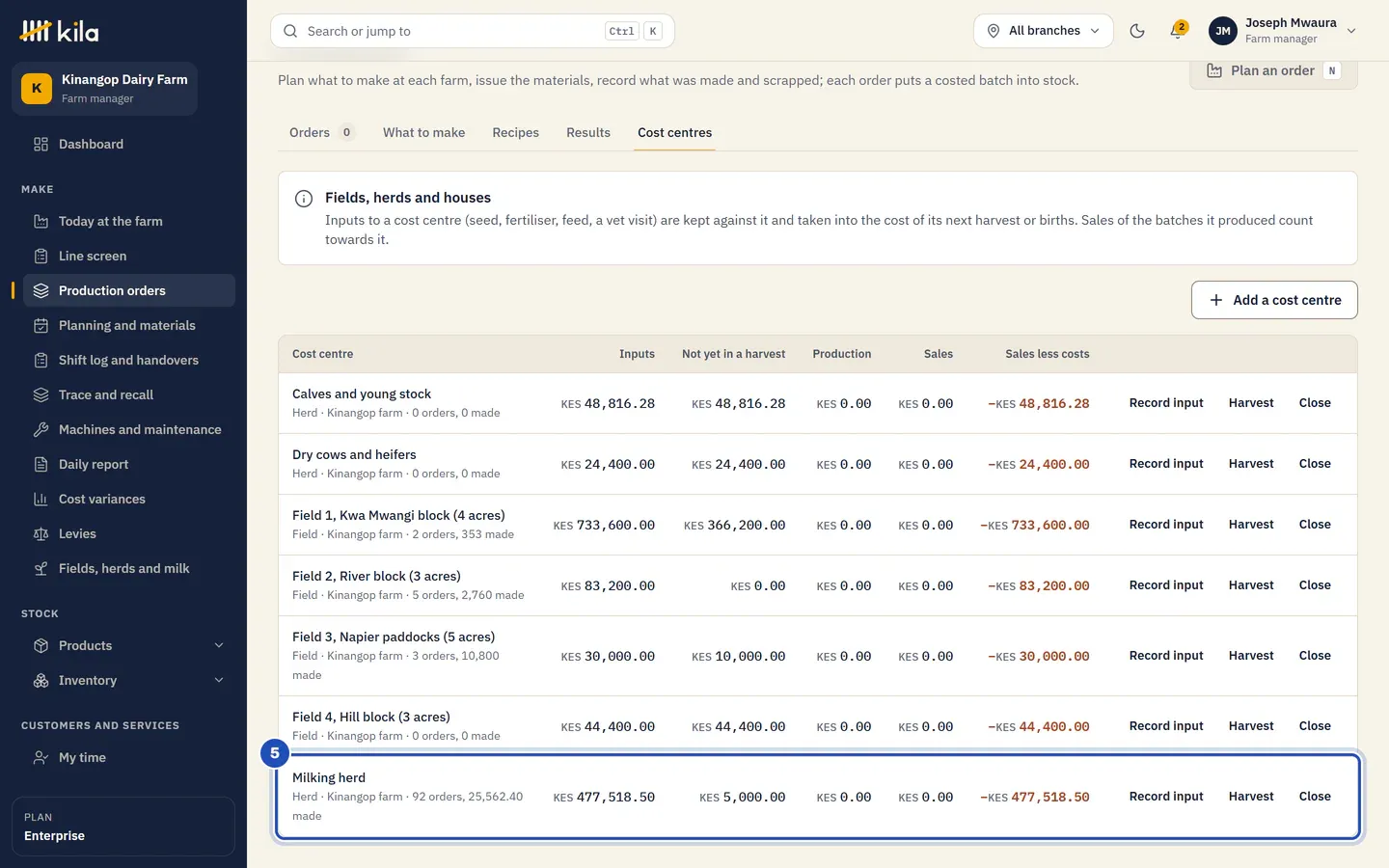The image size is (1389, 868).
Task: Close the Field 2, River block cost centre
Action: pos(1315,585)
